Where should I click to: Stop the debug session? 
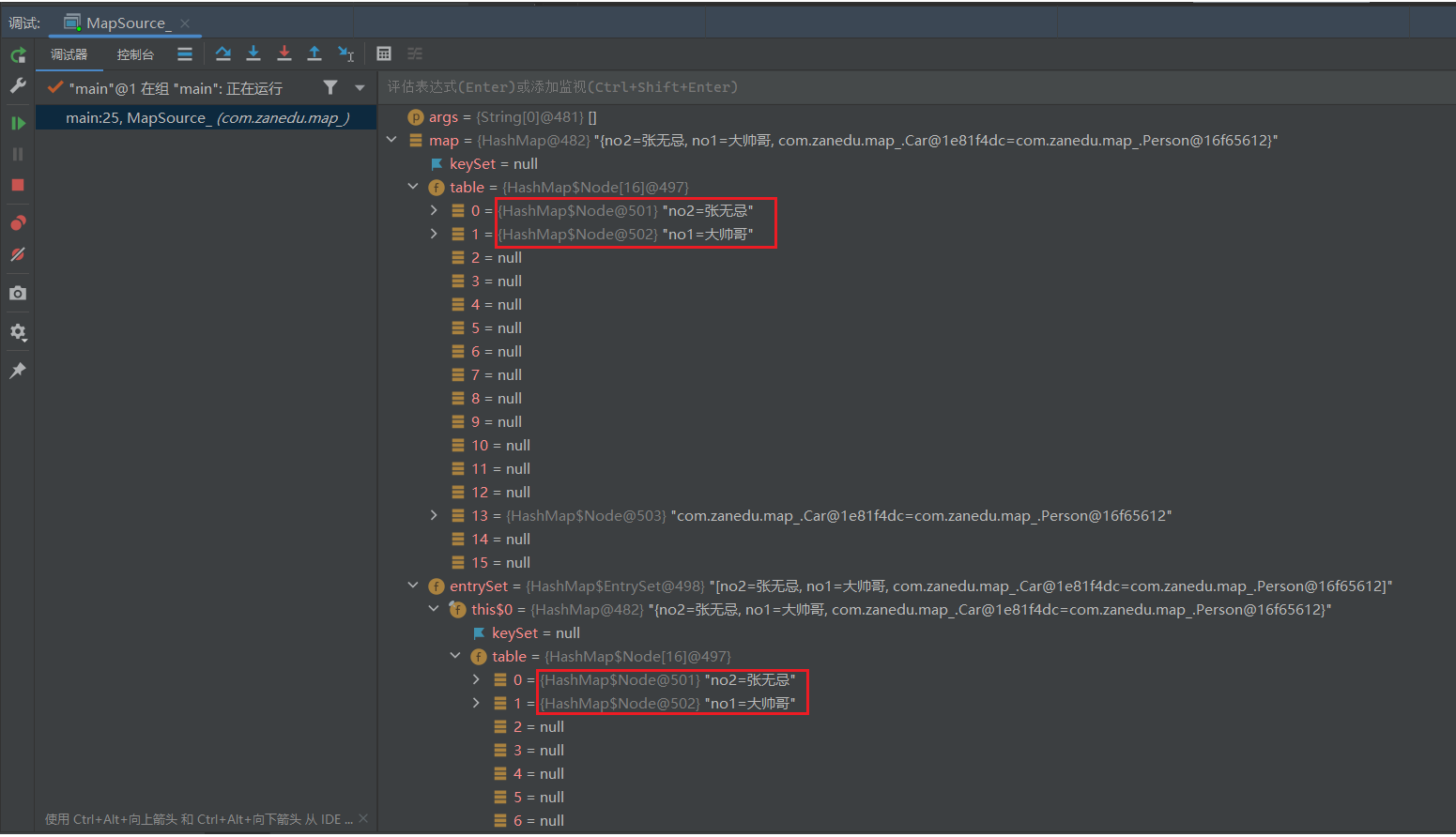tap(18, 185)
